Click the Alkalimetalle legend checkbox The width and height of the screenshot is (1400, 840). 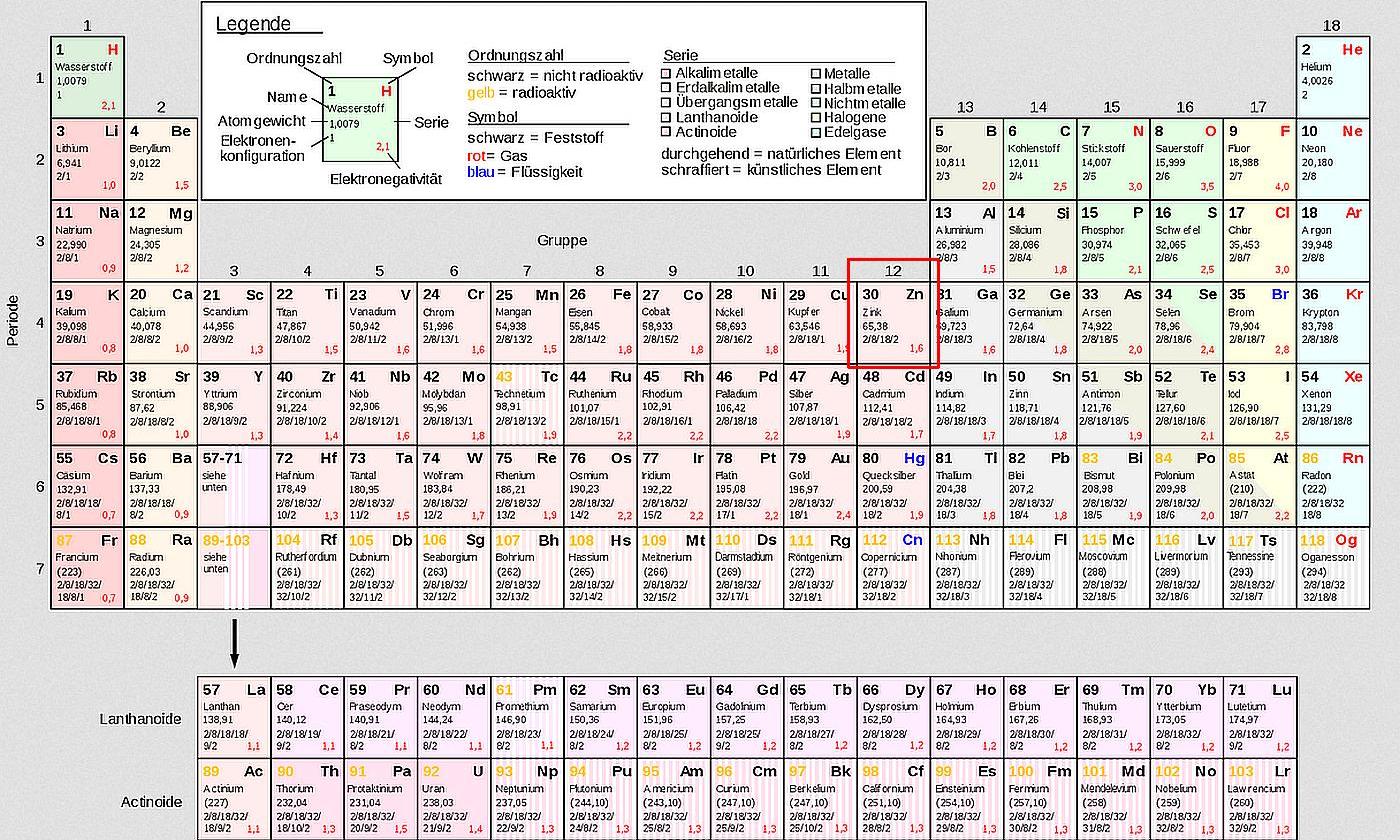pos(667,74)
